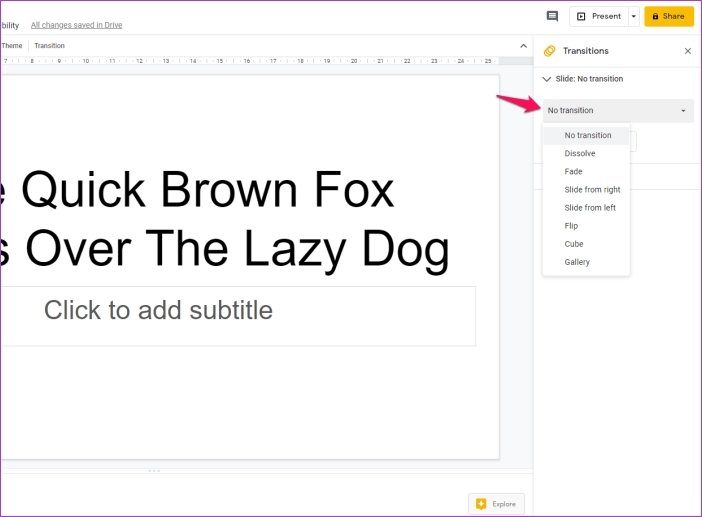
Task: Click the Theme toolbar button
Action: (x=12, y=46)
